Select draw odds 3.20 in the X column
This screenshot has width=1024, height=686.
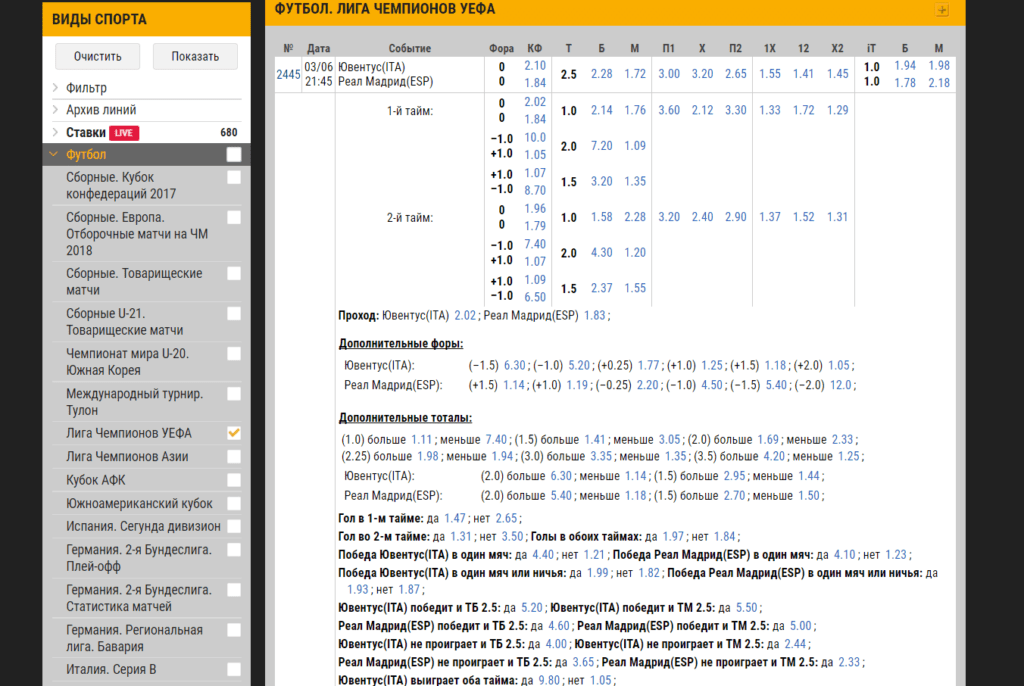[x=702, y=74]
